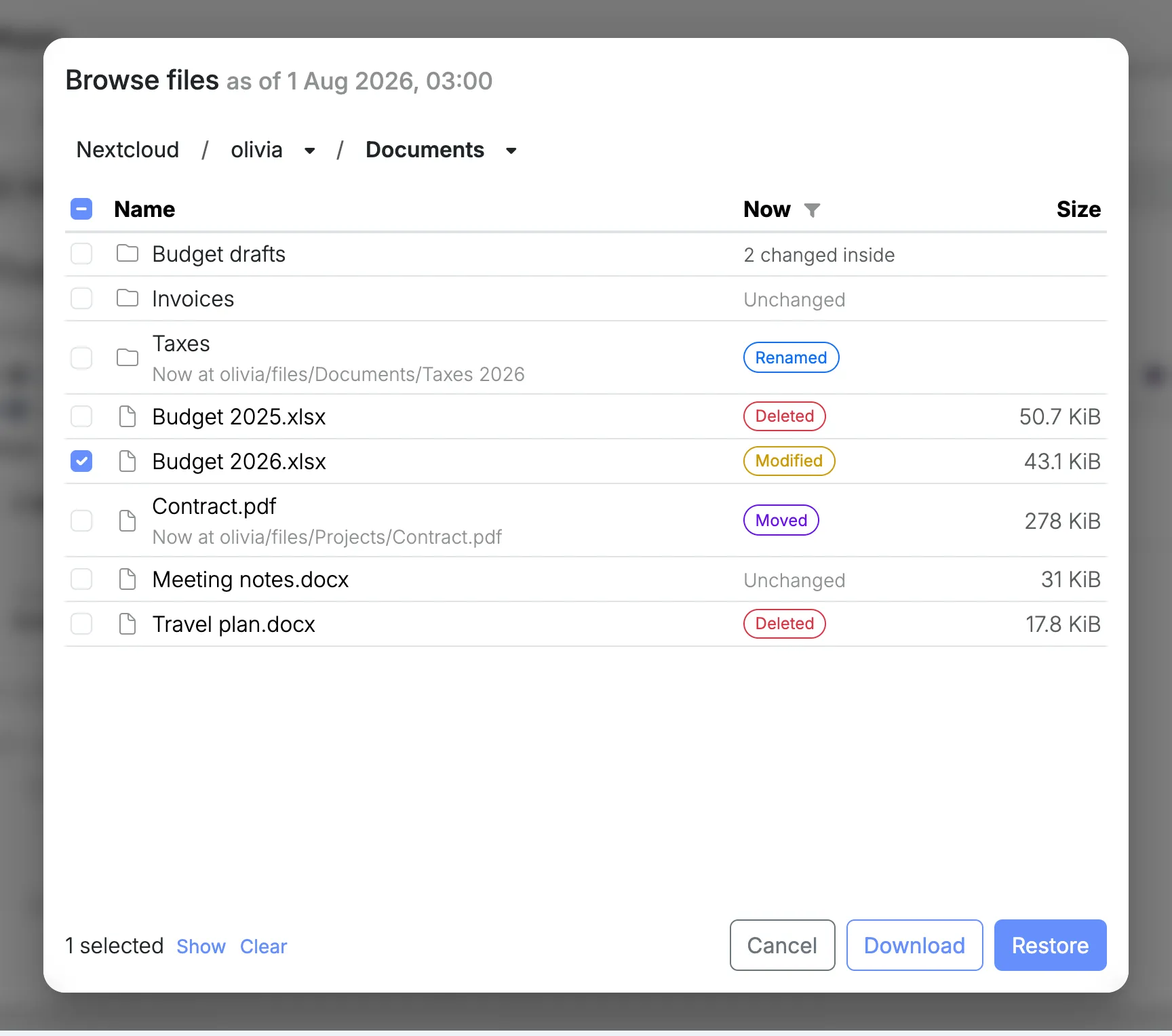Check the Contract.pdf checkbox
The height and width of the screenshot is (1036, 1172).
[81, 521]
